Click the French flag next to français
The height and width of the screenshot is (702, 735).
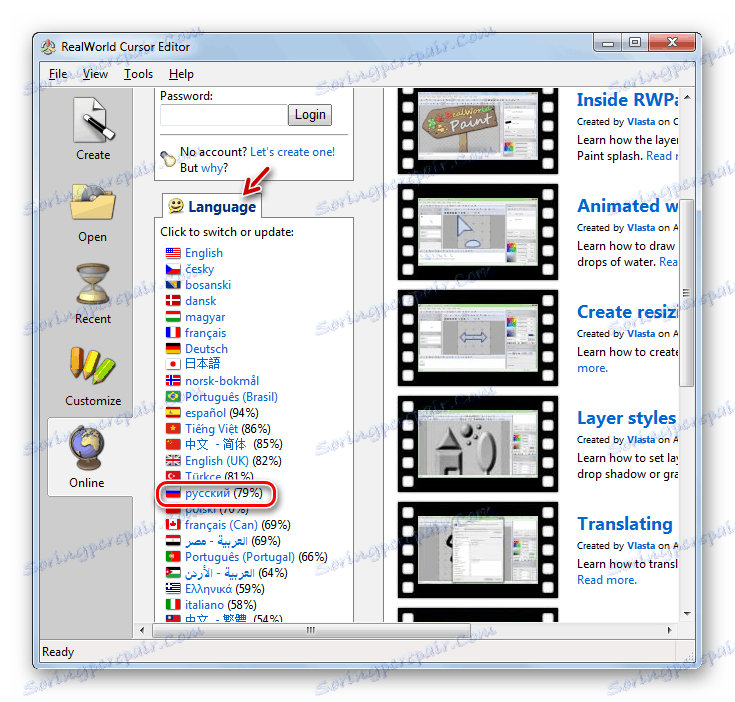coord(173,333)
